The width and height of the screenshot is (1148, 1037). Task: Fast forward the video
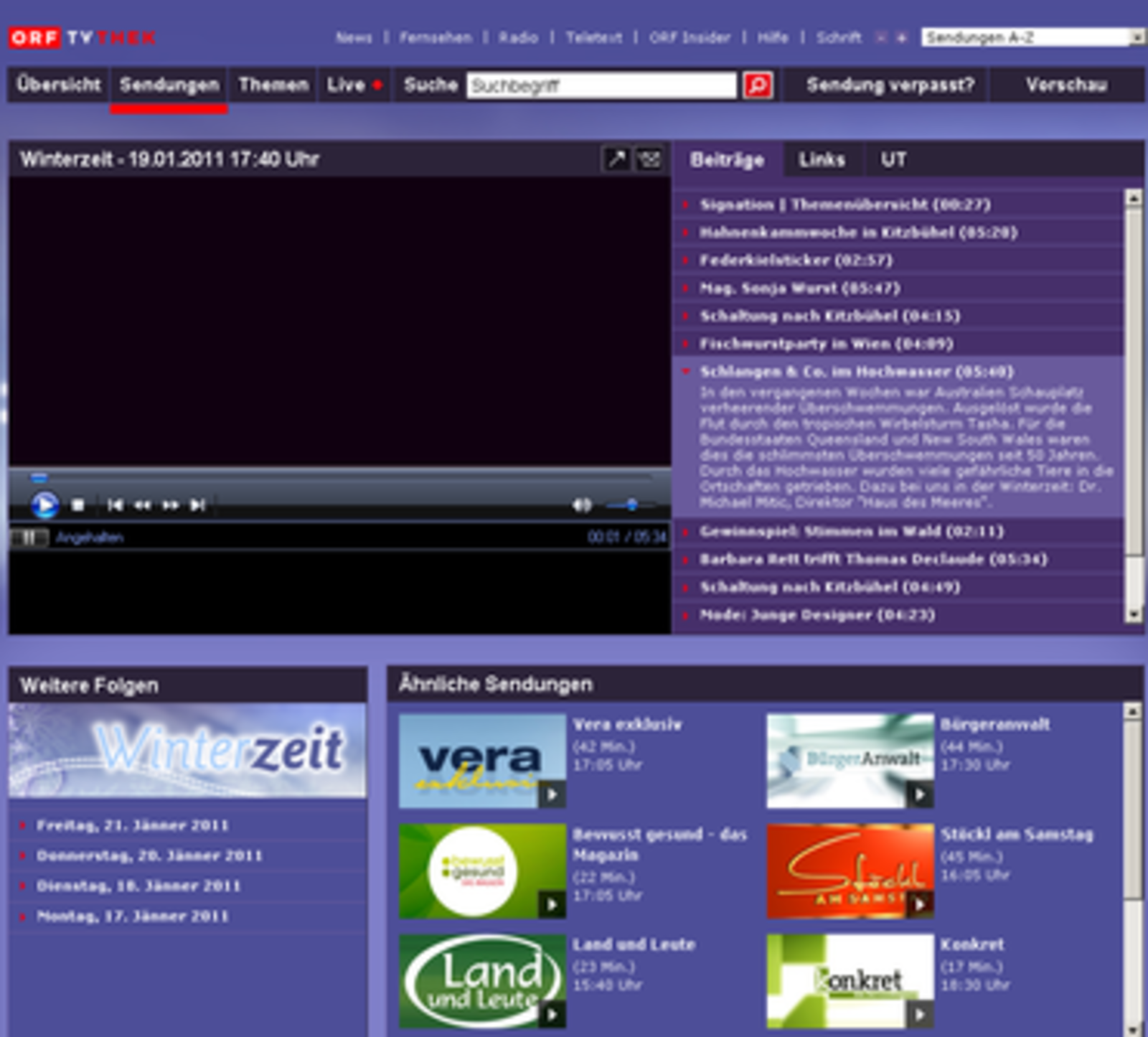171,506
